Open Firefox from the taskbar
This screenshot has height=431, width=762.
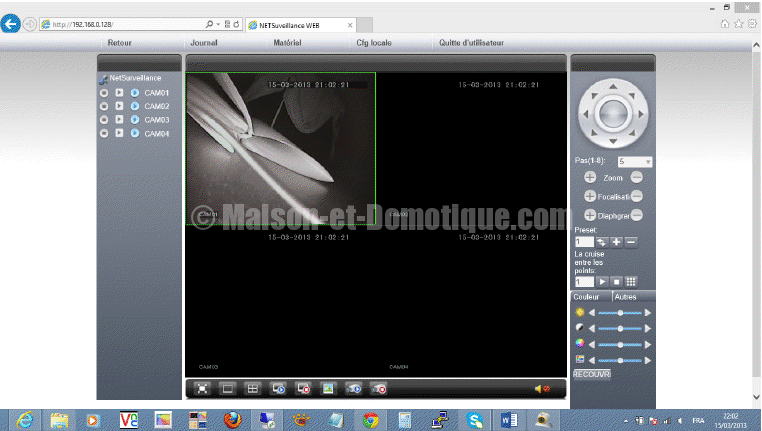coord(232,420)
